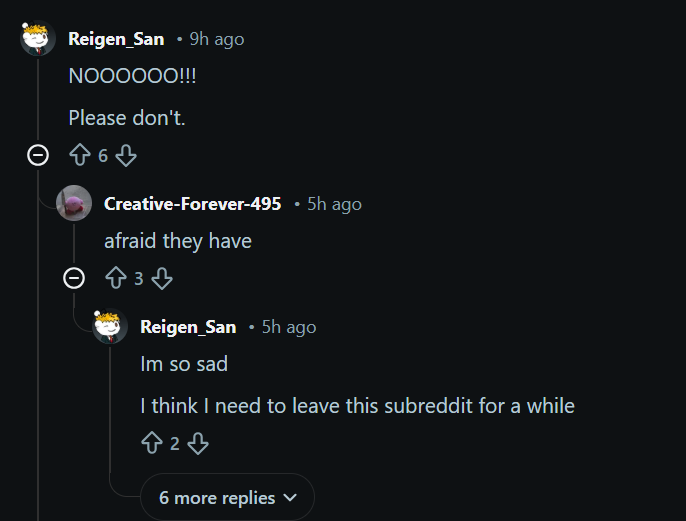
Task: Open Reigen_San username on nested reply
Action: (188, 327)
